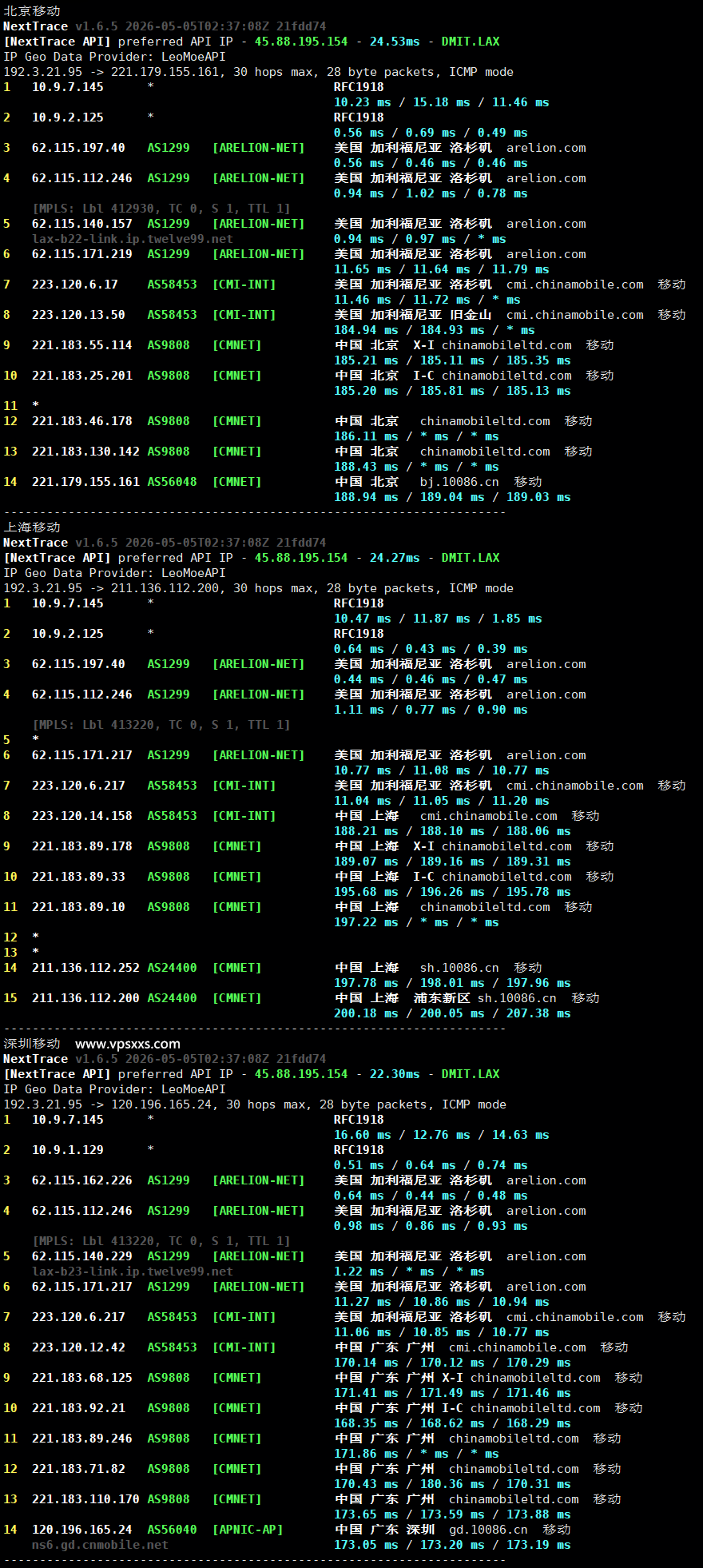This screenshot has width=703, height=1568.
Task: Click [APNIC-AP] label
Action: (x=248, y=1530)
